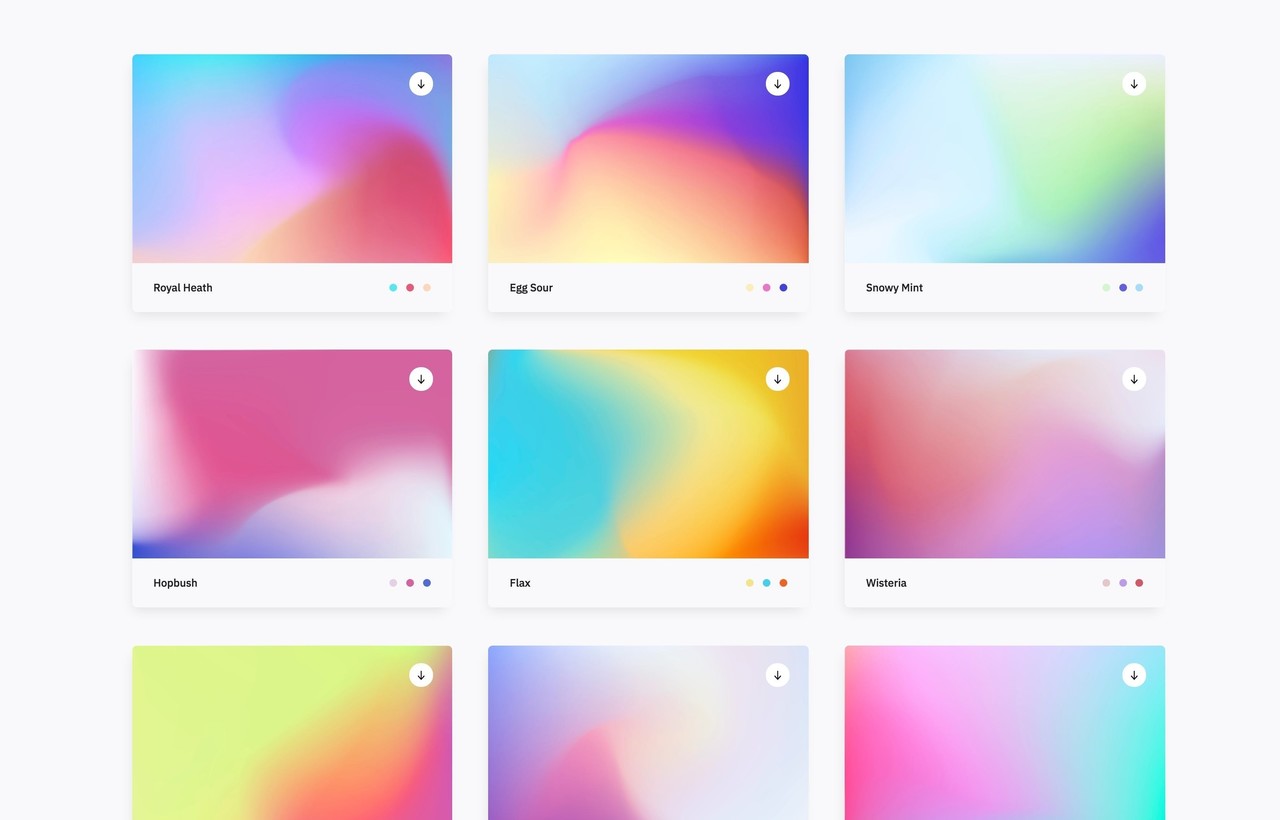This screenshot has height=820, width=1280.
Task: Pick the pale pink swatch of Hopbush
Action: 393,583
